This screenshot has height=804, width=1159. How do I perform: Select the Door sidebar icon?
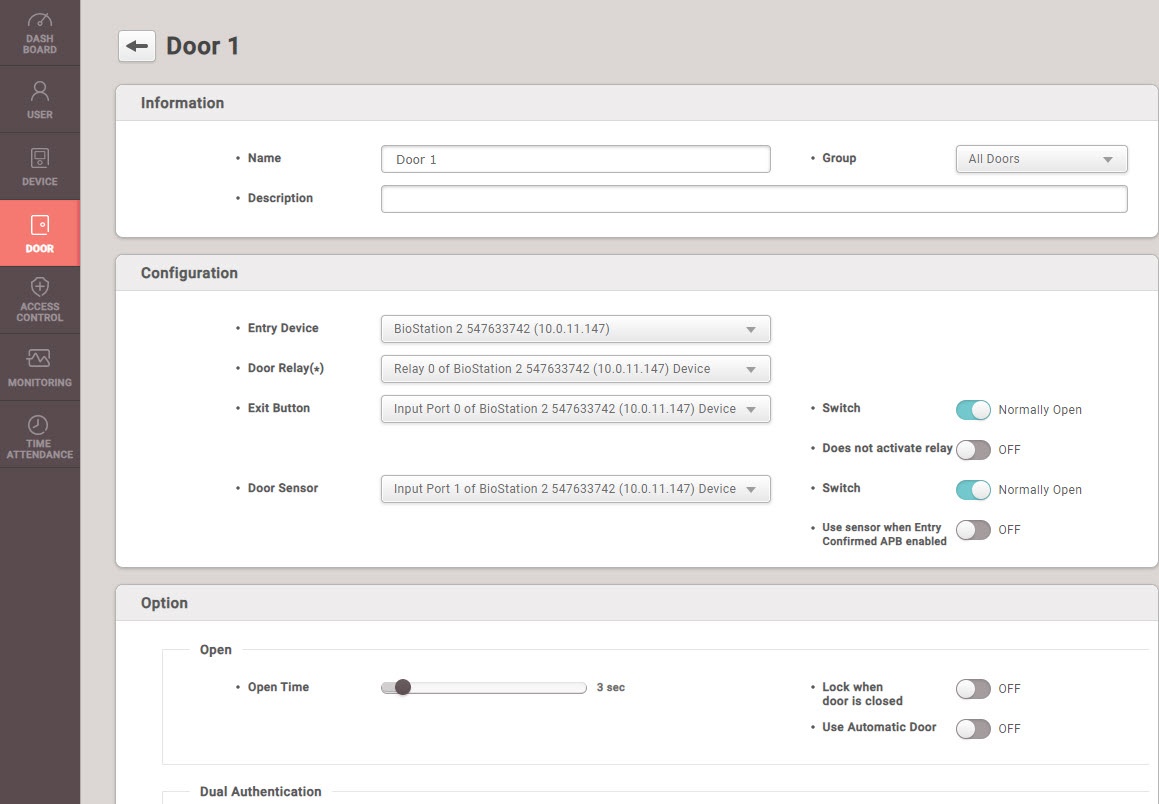(x=40, y=225)
